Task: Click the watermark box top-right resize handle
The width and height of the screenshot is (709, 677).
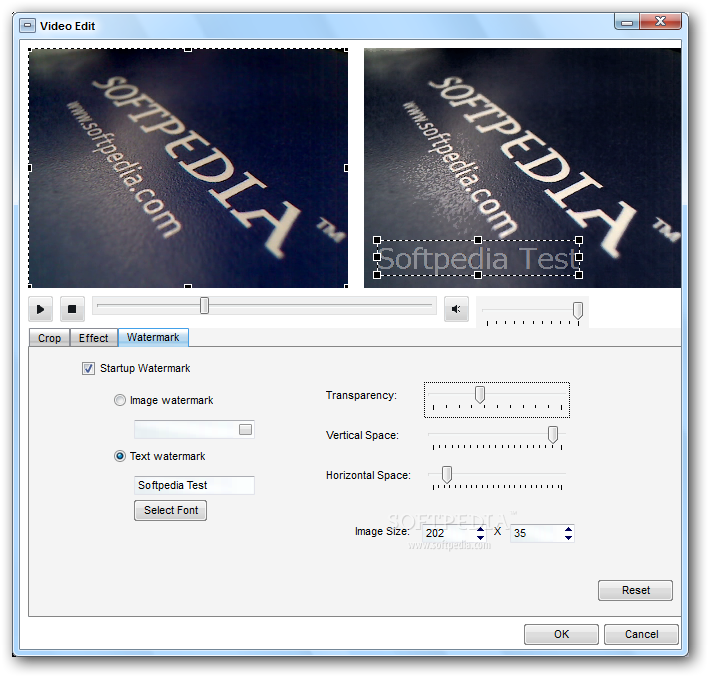Action: pos(579,240)
